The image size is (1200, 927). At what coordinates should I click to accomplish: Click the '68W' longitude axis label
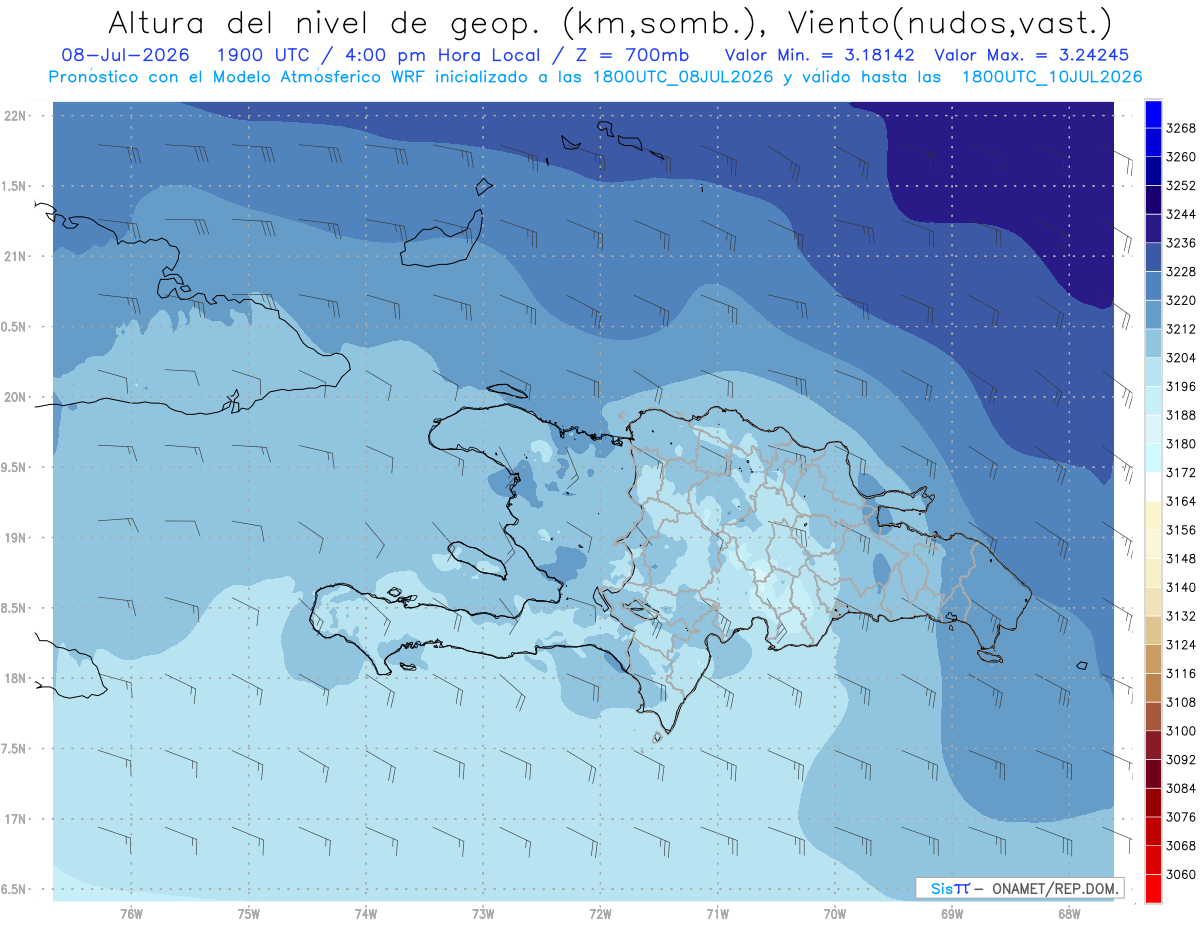click(1069, 914)
